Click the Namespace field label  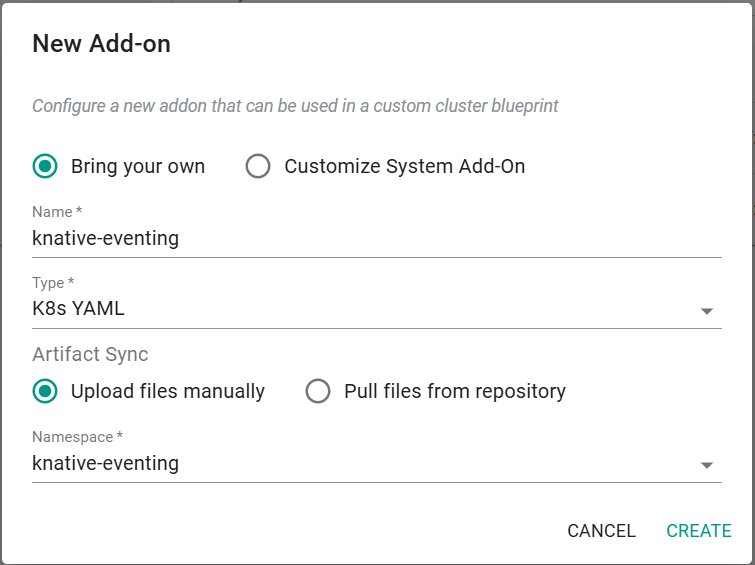(77, 437)
